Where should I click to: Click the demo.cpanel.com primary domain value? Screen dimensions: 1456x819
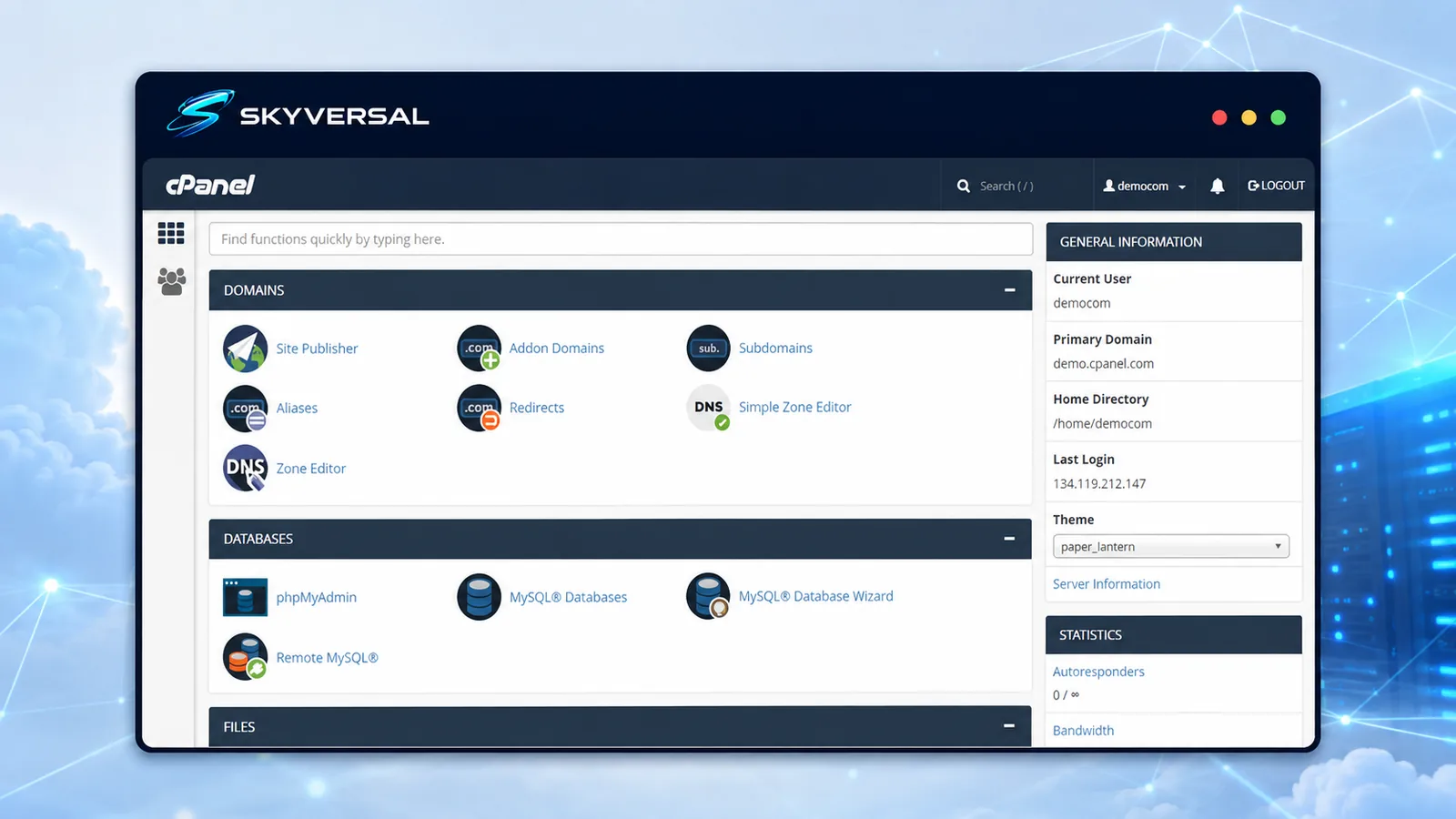pos(1104,363)
